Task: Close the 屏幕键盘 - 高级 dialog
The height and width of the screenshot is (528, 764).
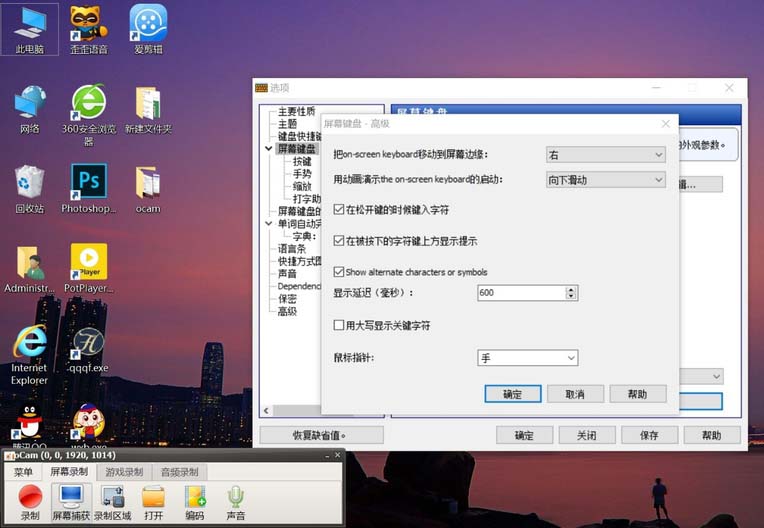Action: 666,124
